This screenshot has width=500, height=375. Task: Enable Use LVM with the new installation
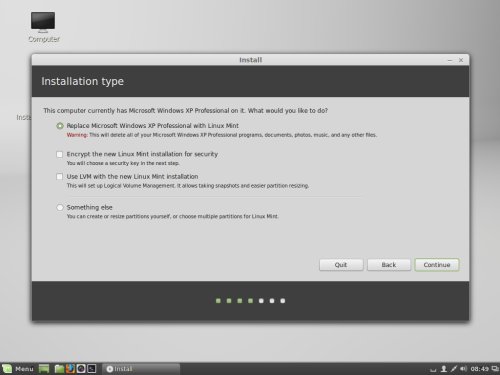[60, 177]
